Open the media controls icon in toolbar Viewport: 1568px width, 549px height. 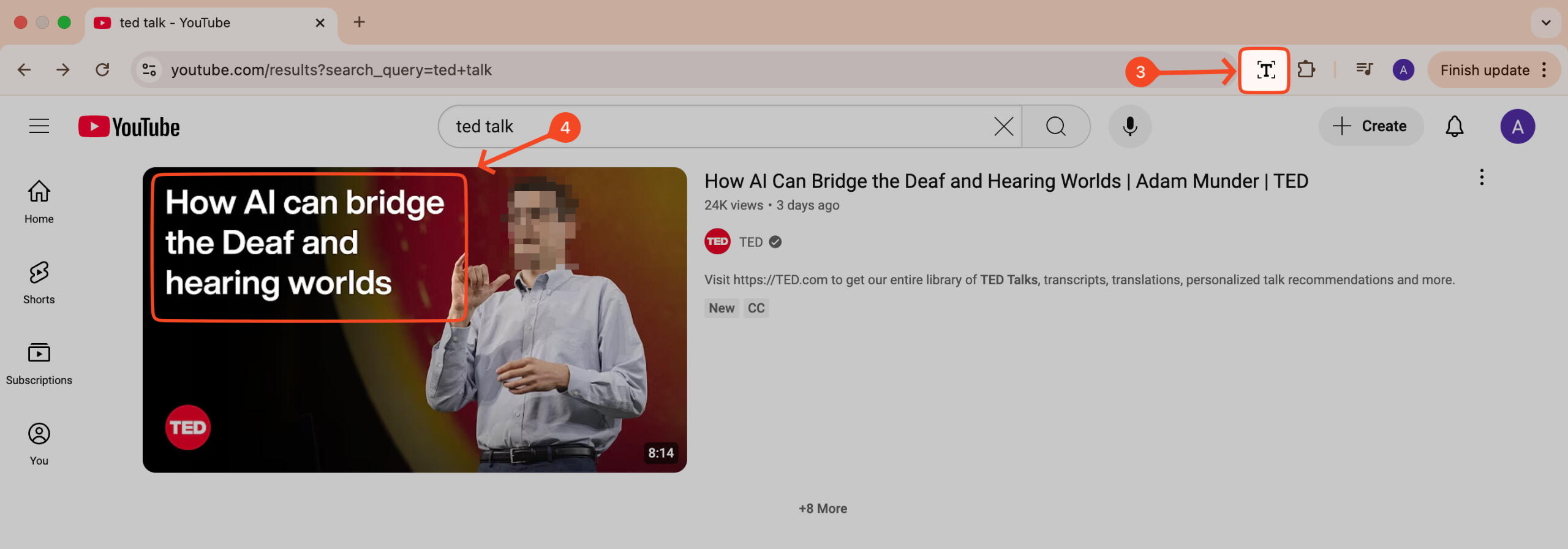pos(1364,70)
